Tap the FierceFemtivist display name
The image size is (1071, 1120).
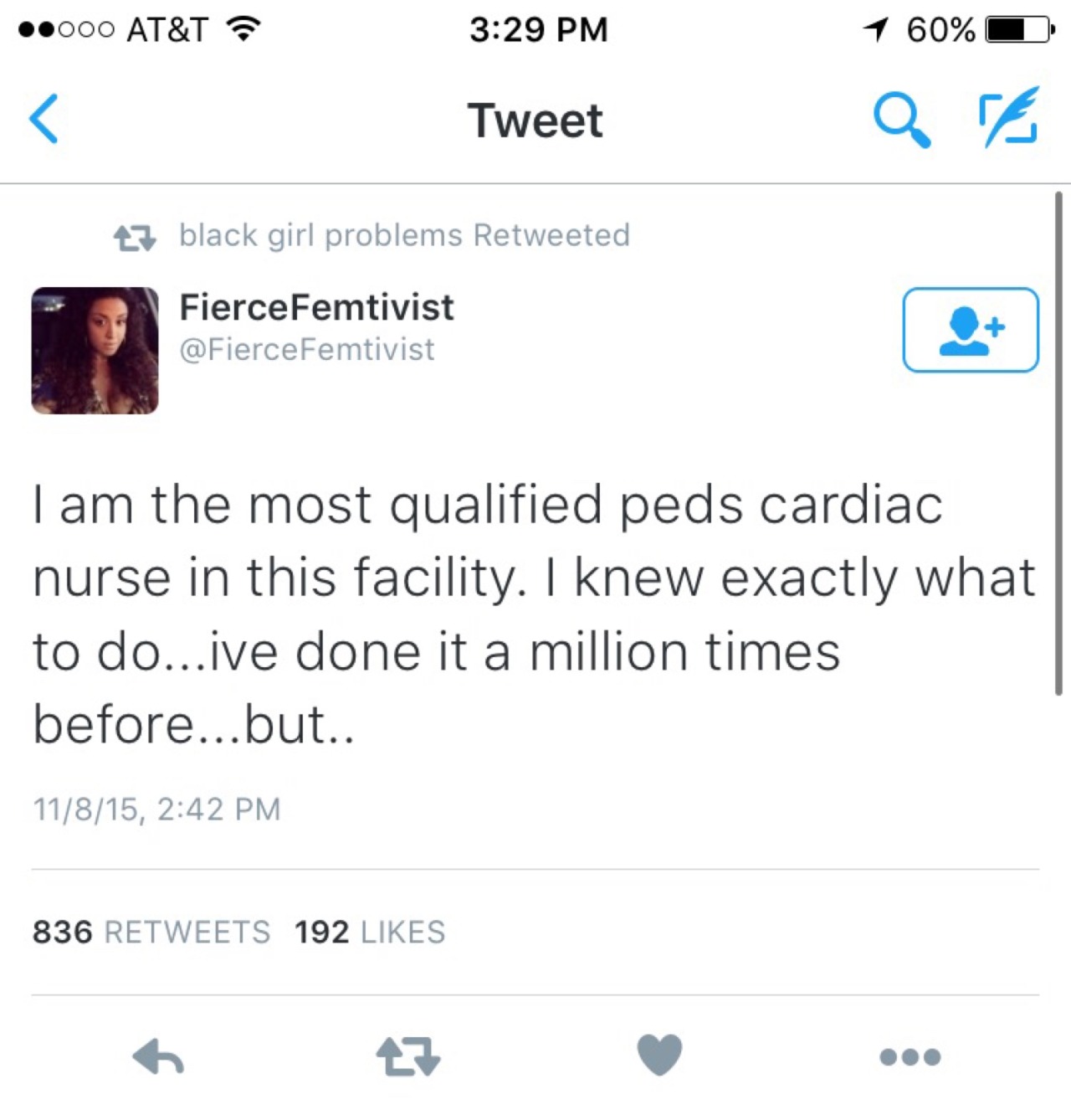[x=316, y=307]
